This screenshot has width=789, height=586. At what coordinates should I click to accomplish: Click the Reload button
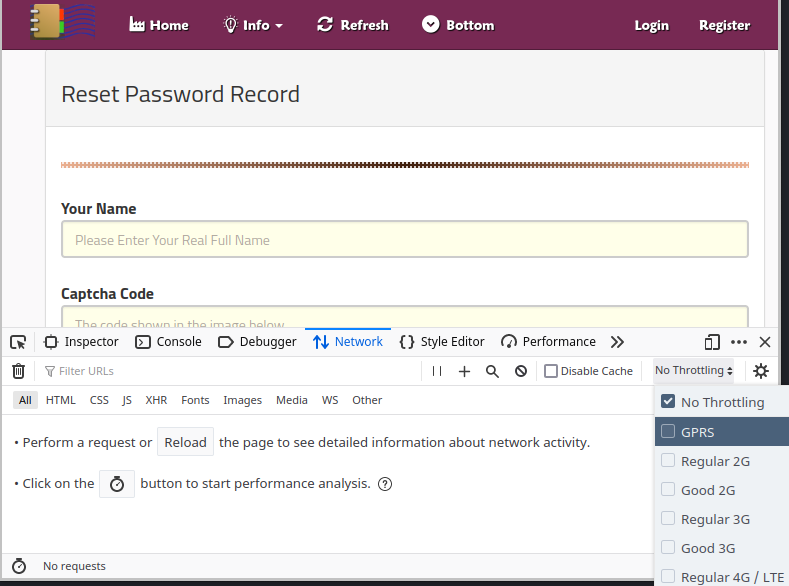tap(185, 442)
